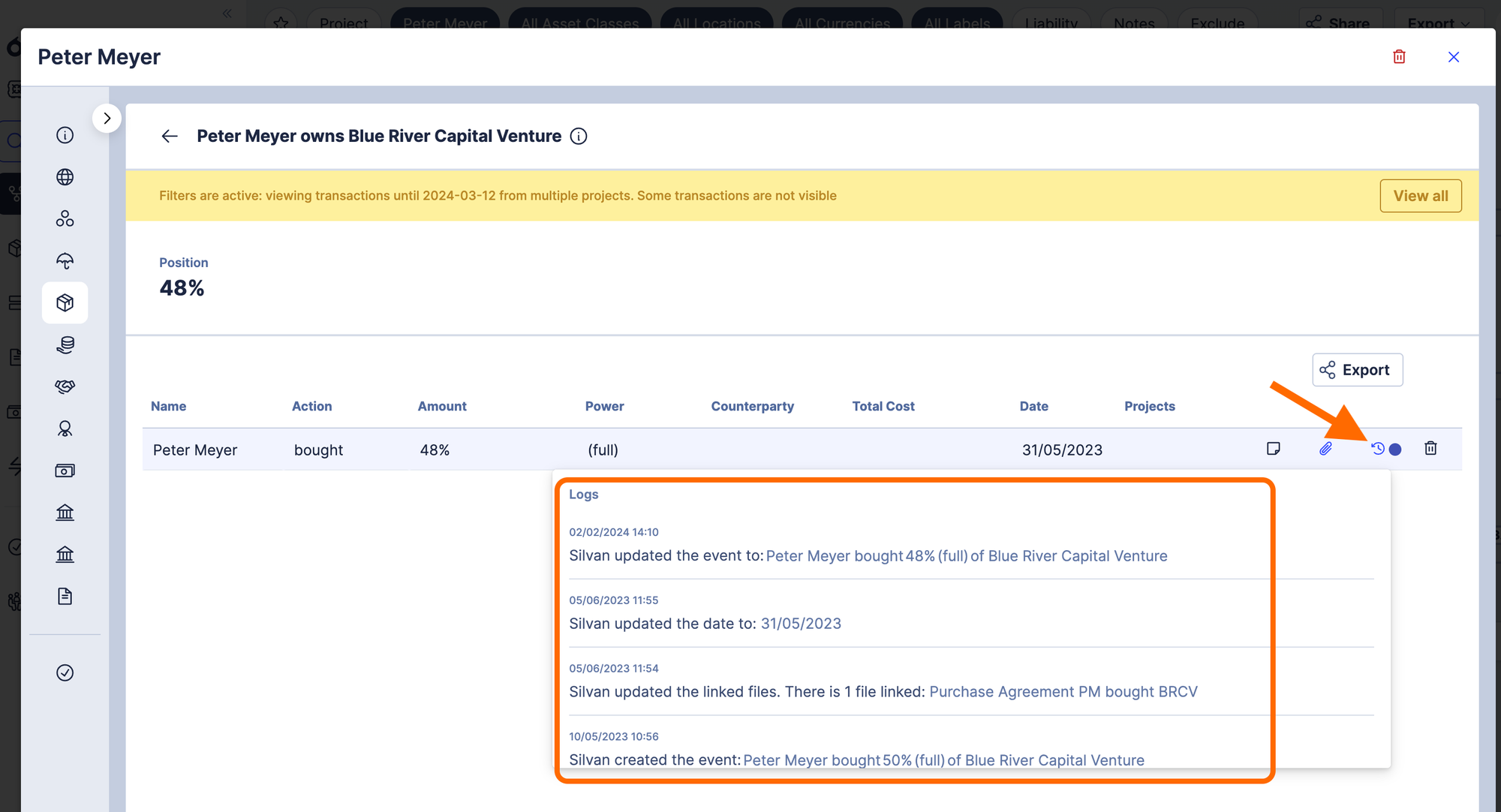The height and width of the screenshot is (812, 1501).
Task: Select the shield/insurance icon in sidebar
Action: tap(65, 261)
